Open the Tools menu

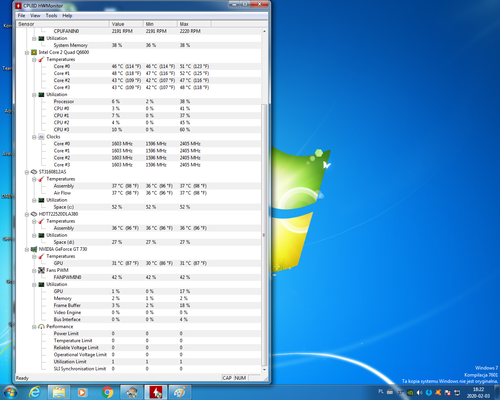[51, 16]
